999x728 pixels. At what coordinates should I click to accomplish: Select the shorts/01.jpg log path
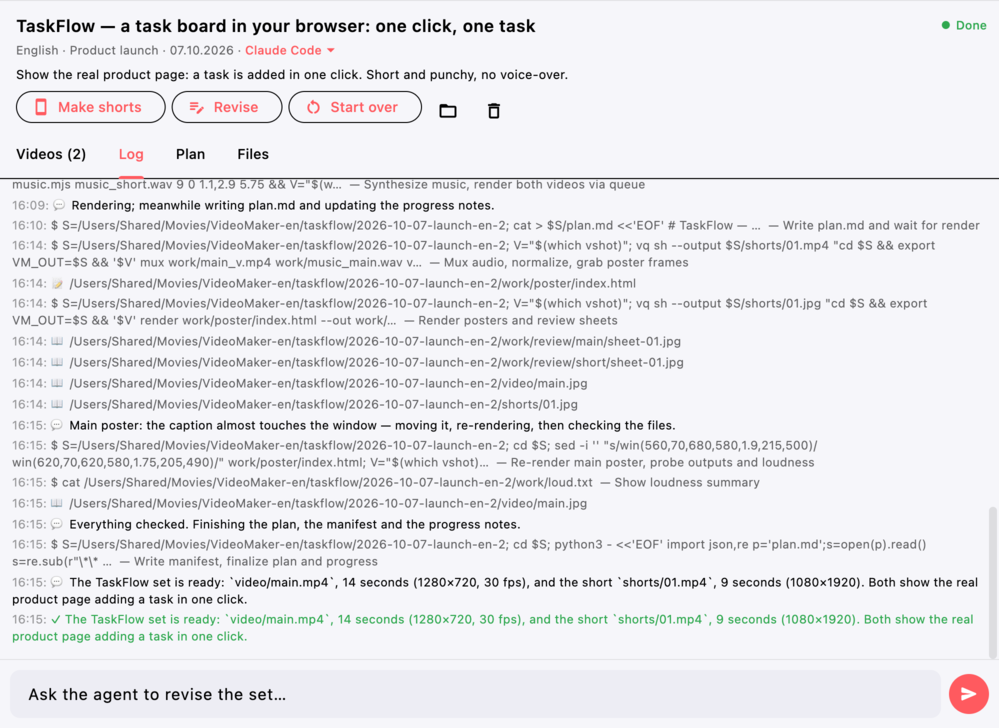coord(323,404)
